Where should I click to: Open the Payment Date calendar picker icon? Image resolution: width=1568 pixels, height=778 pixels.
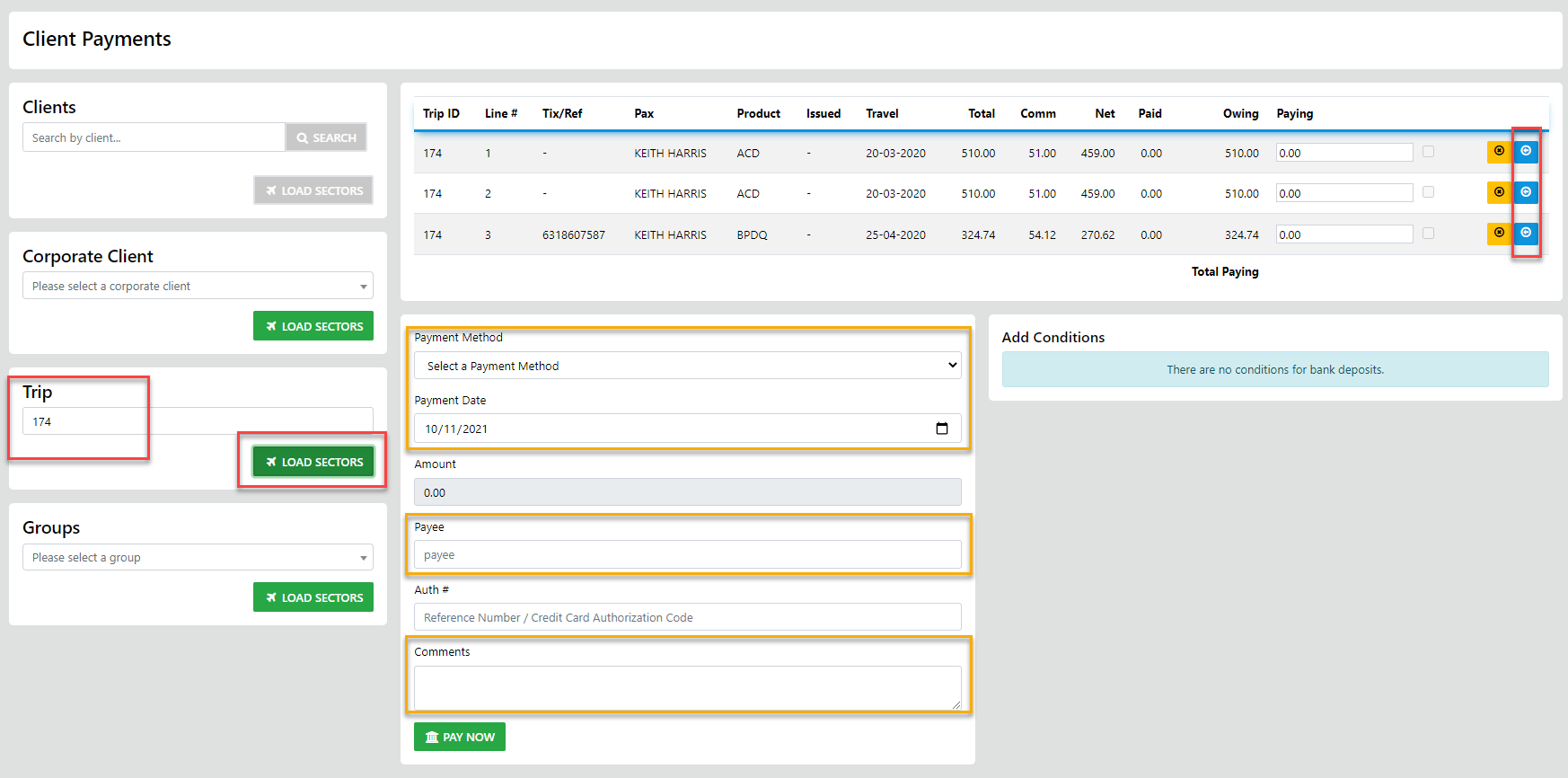click(941, 429)
